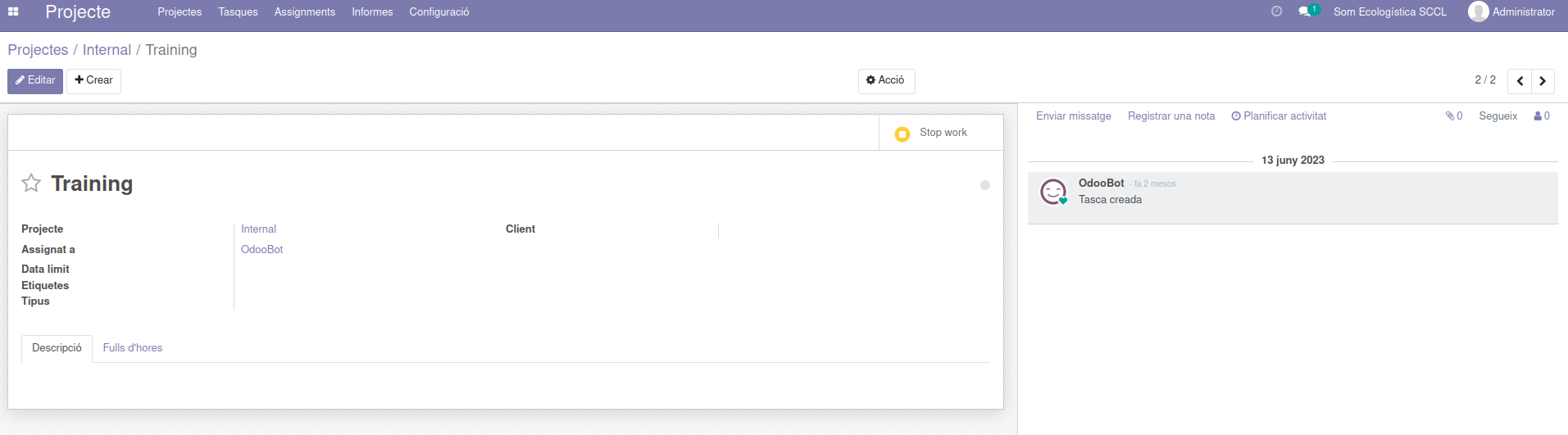Go to next record arrow
The image size is (1568, 435).
[x=1543, y=81]
